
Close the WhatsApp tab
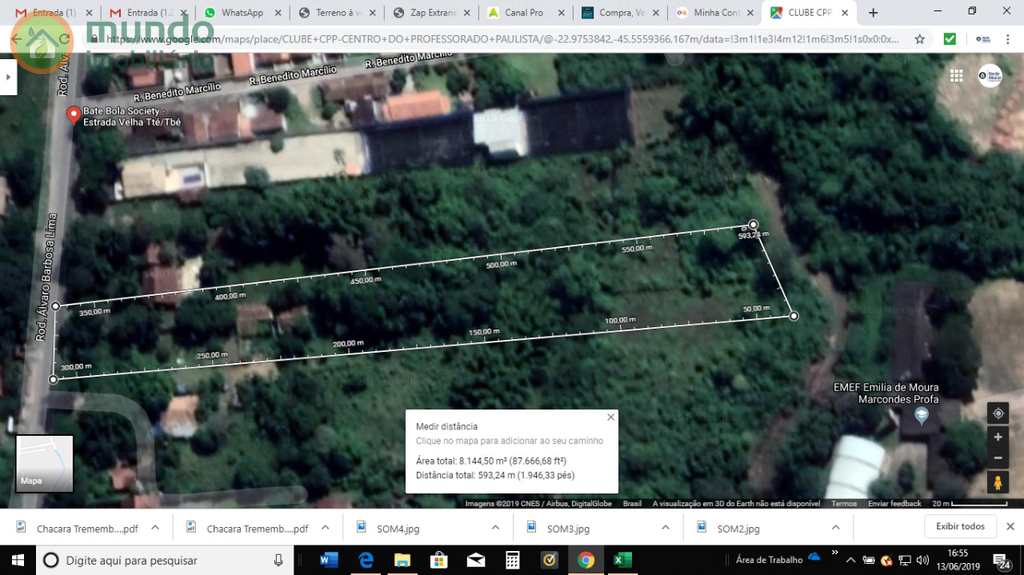(x=278, y=12)
